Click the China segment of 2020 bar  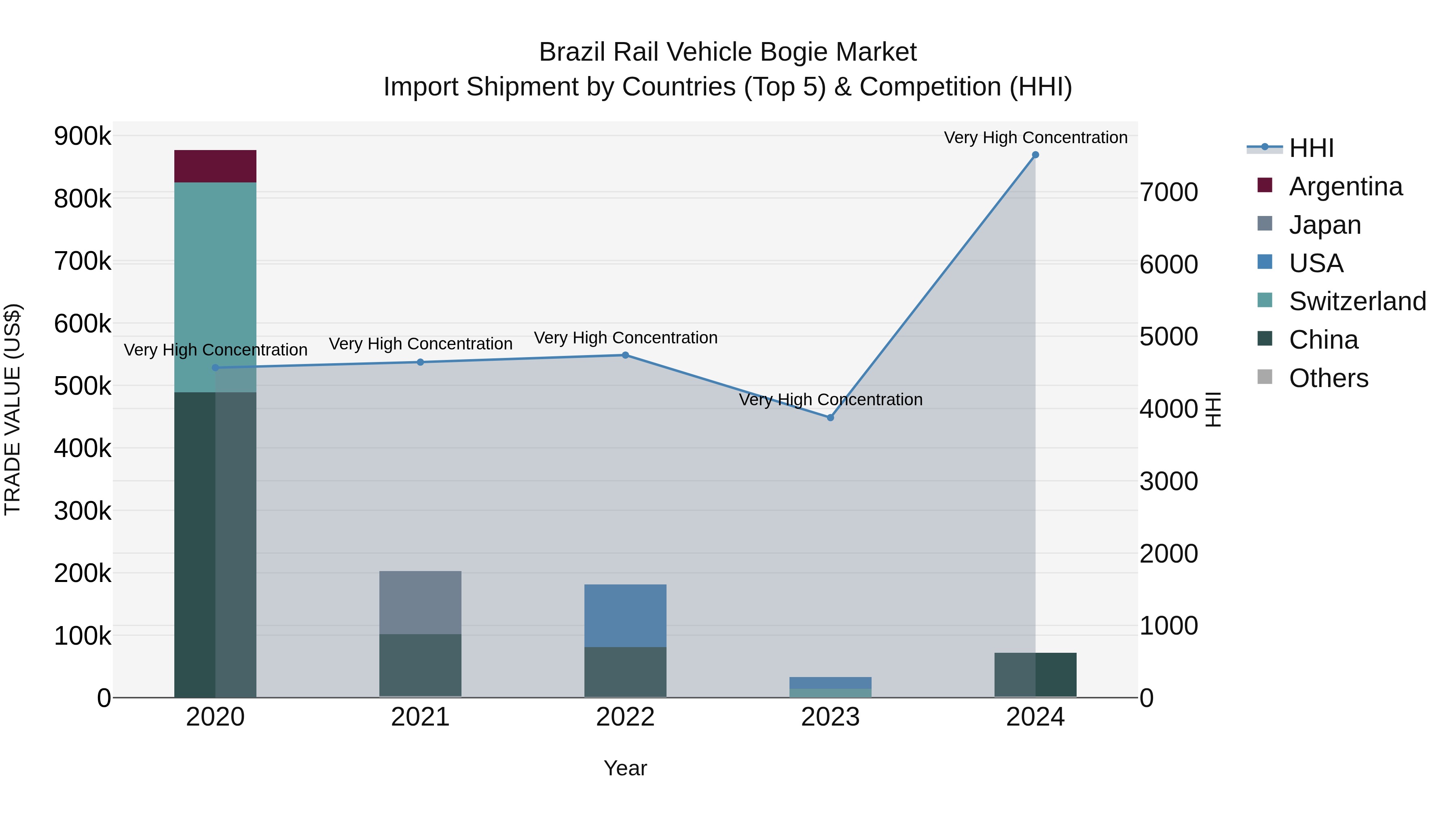point(215,545)
